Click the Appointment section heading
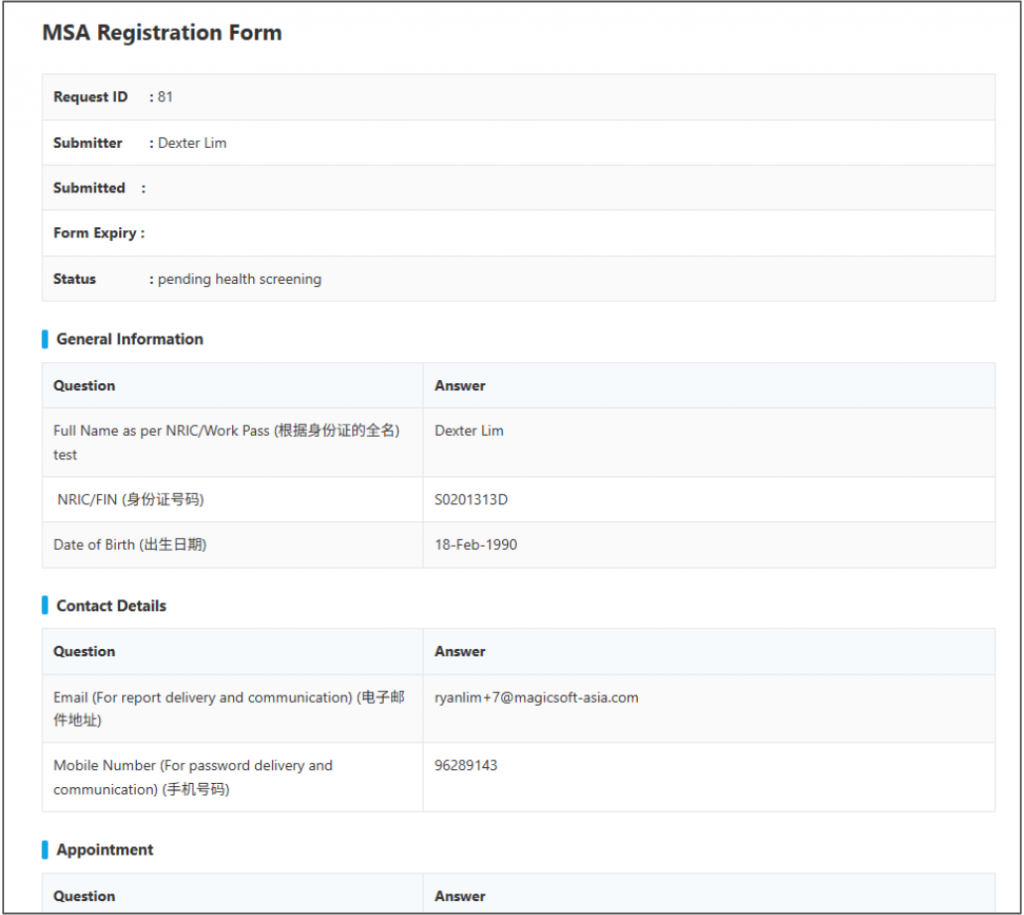 pos(105,850)
